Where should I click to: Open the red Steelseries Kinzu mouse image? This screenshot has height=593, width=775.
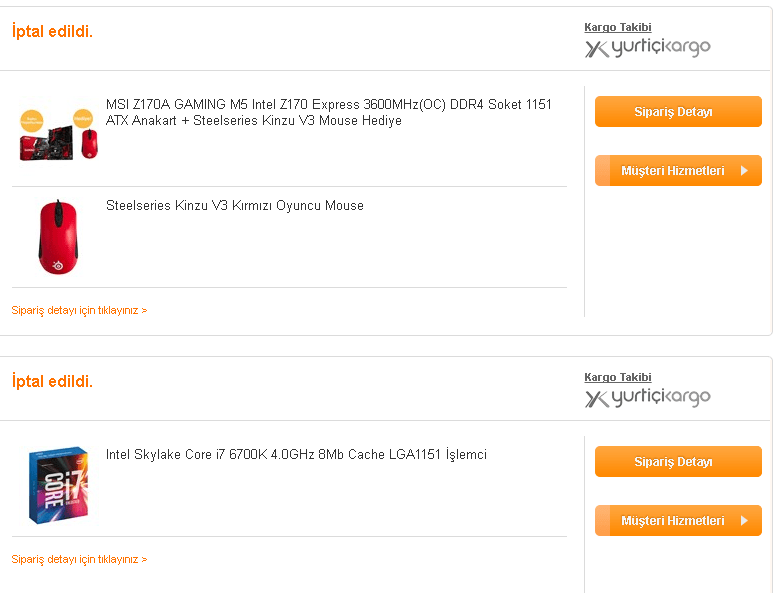pos(58,237)
